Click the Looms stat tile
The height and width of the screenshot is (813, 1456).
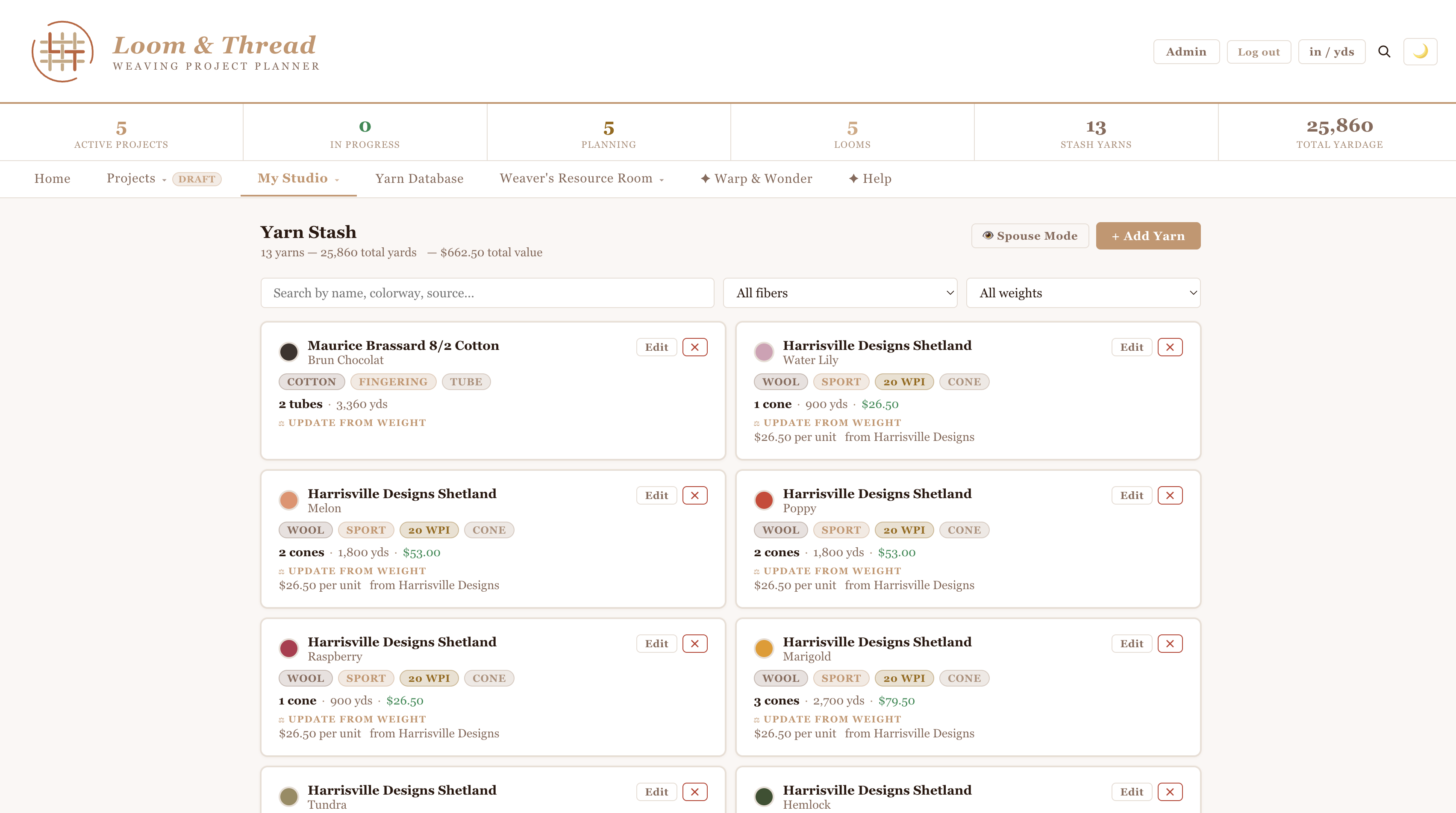click(x=852, y=133)
